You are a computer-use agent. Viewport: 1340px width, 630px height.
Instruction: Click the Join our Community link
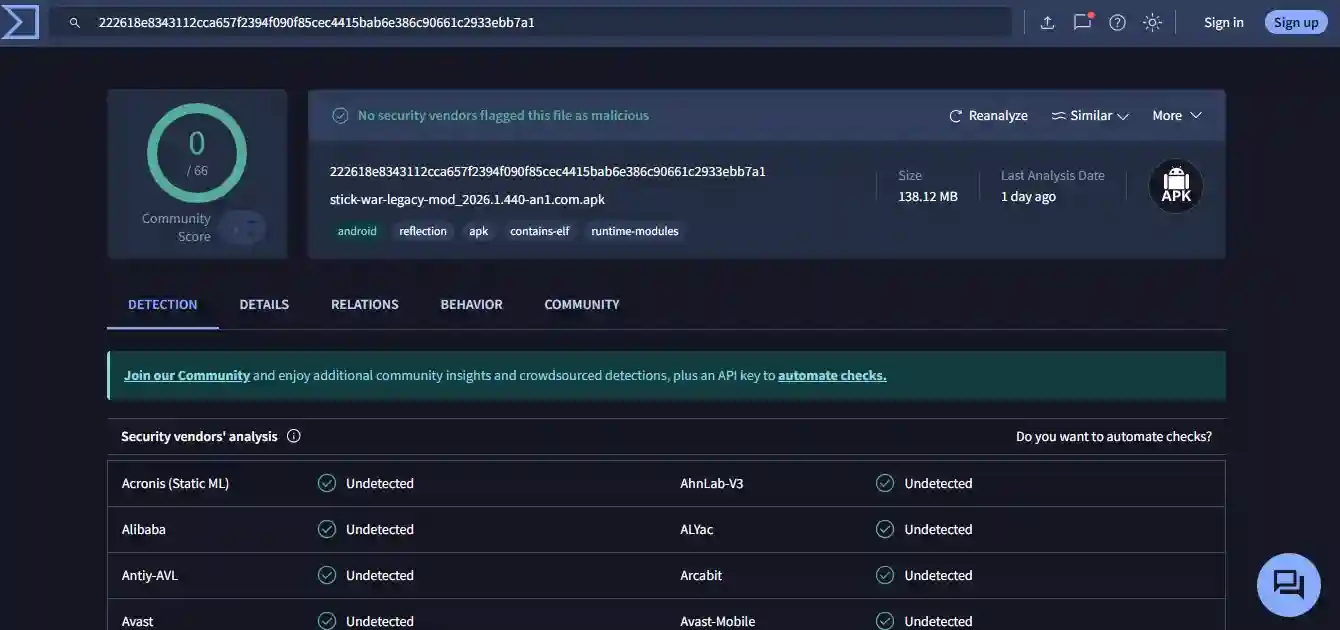[187, 376]
